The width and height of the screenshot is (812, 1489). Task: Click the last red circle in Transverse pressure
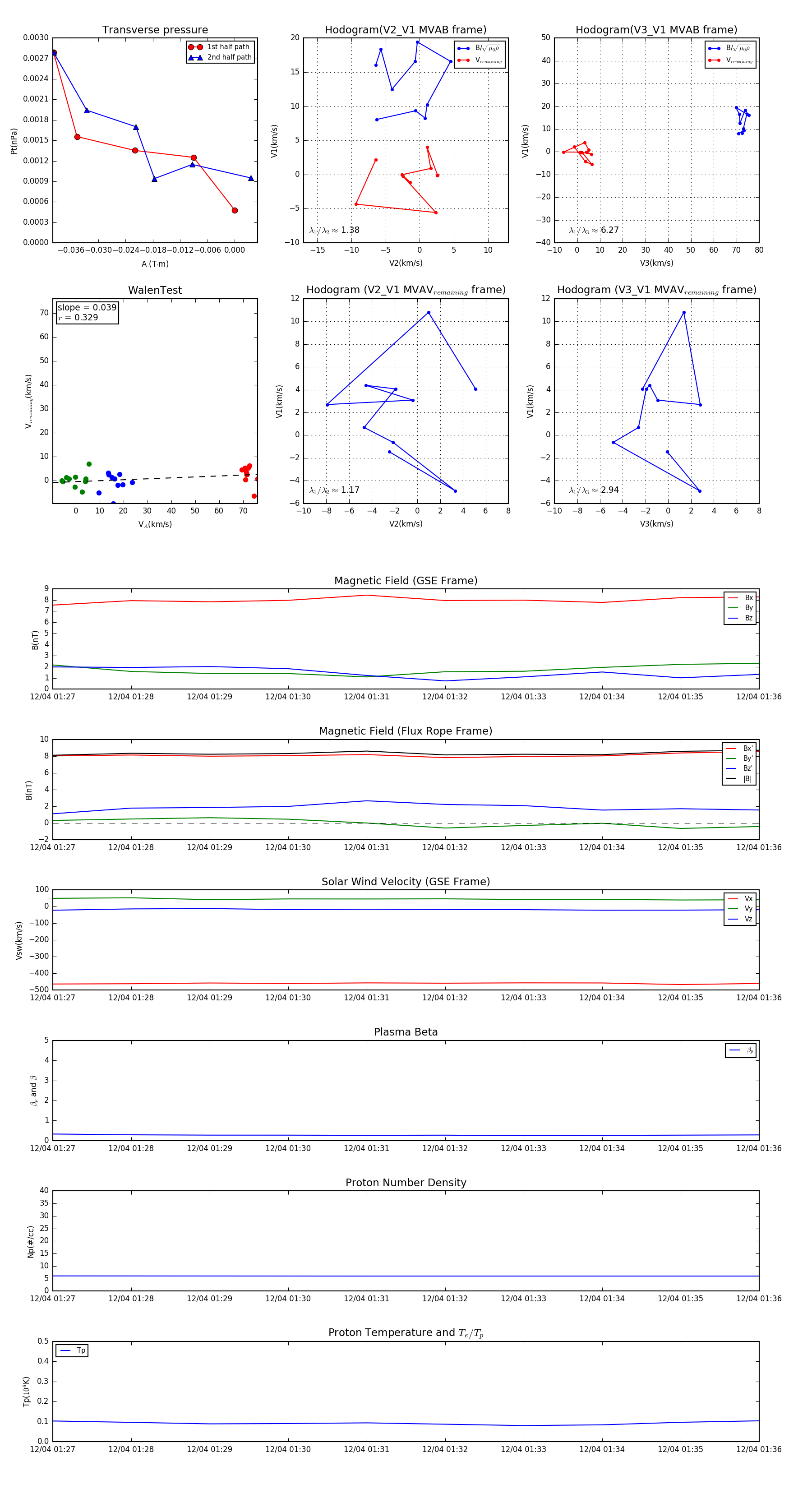pos(235,210)
